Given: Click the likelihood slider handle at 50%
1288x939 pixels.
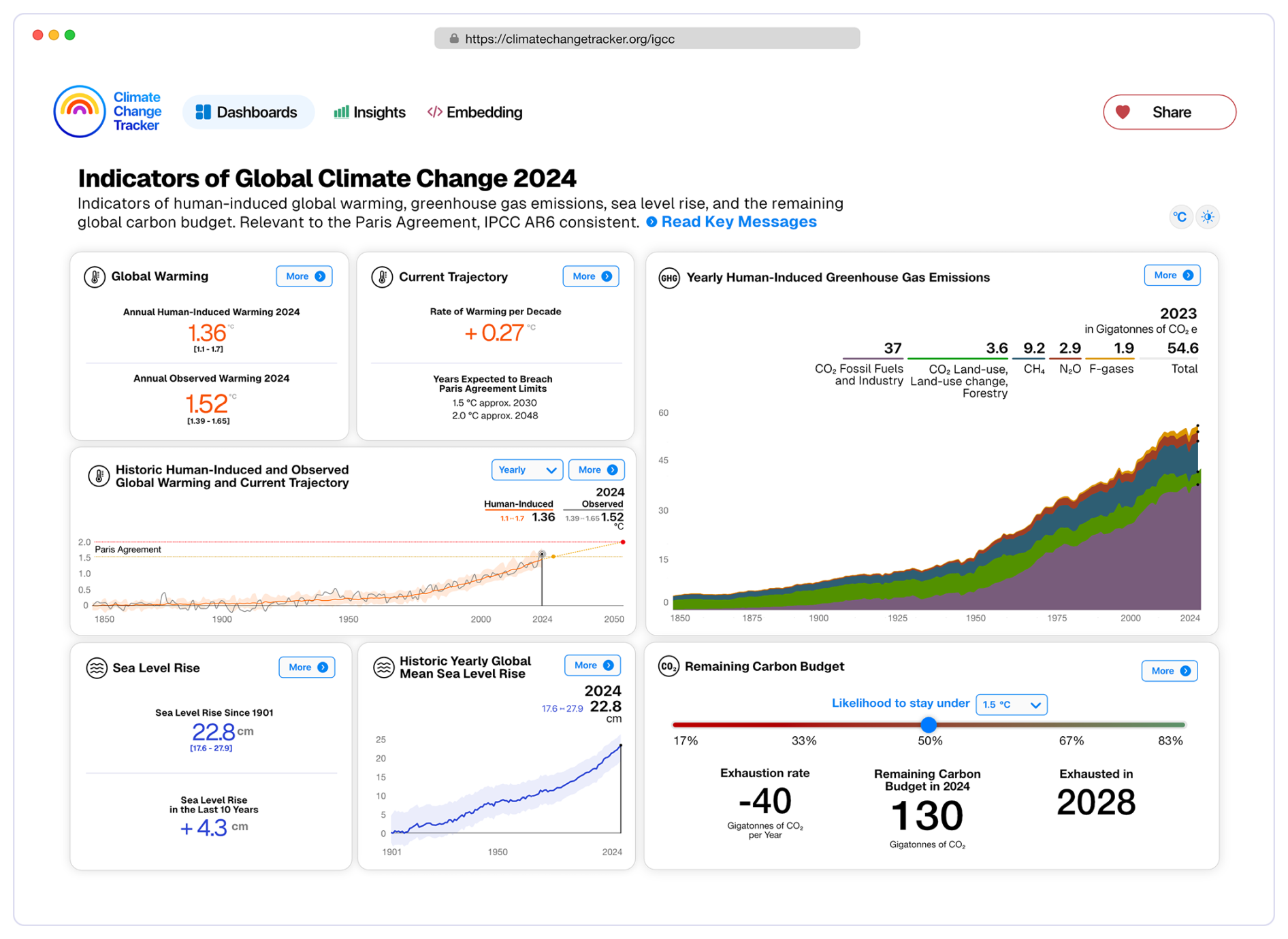Looking at the screenshot, I should pos(929,725).
